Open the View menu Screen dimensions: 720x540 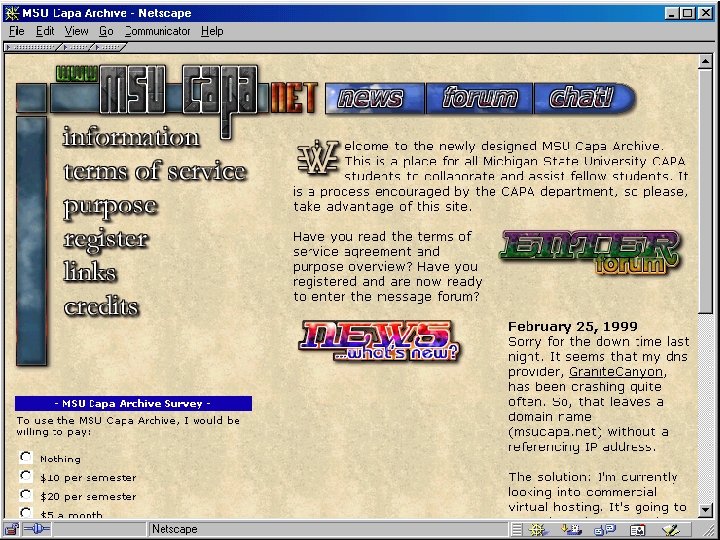pos(76,31)
